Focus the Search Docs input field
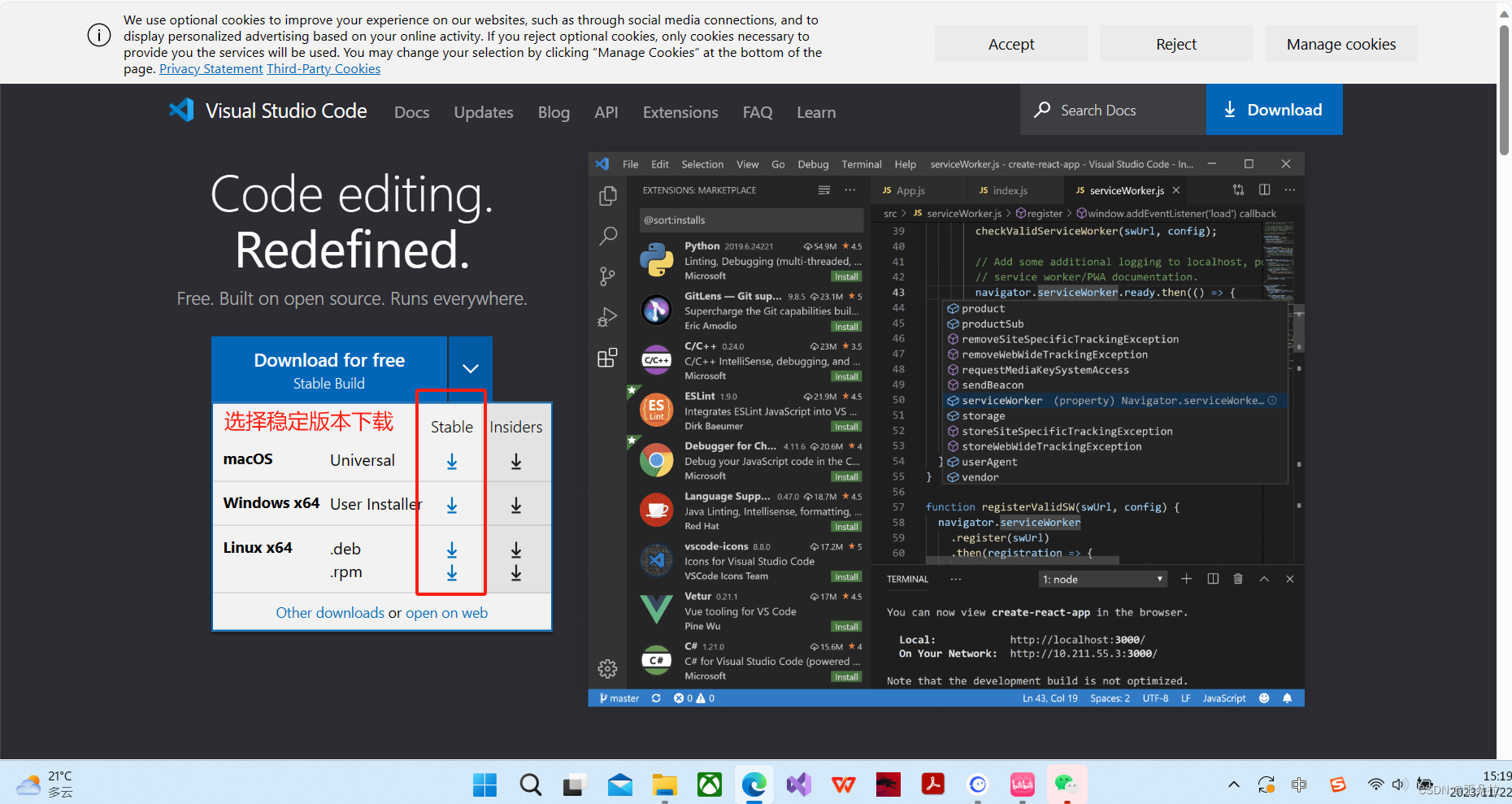This screenshot has height=804, width=1512. [1114, 110]
